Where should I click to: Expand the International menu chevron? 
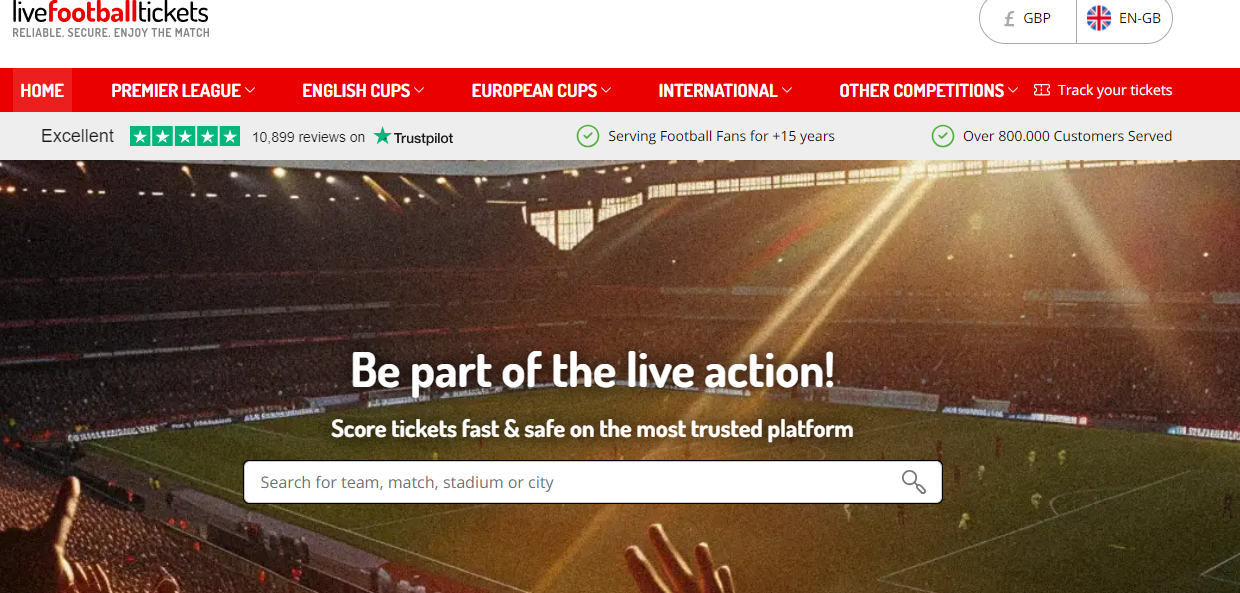click(x=787, y=90)
